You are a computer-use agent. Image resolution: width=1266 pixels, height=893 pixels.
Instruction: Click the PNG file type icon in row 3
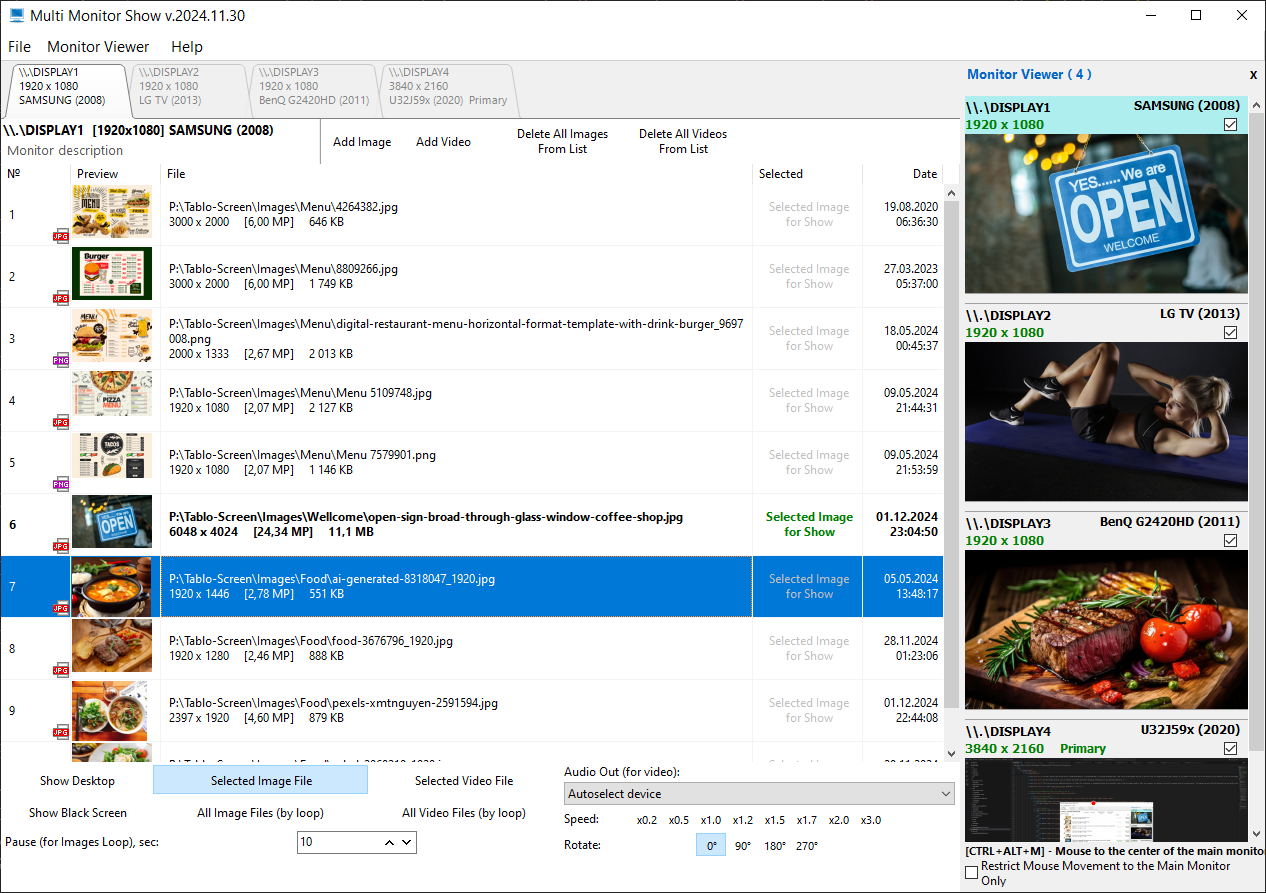tap(61, 360)
